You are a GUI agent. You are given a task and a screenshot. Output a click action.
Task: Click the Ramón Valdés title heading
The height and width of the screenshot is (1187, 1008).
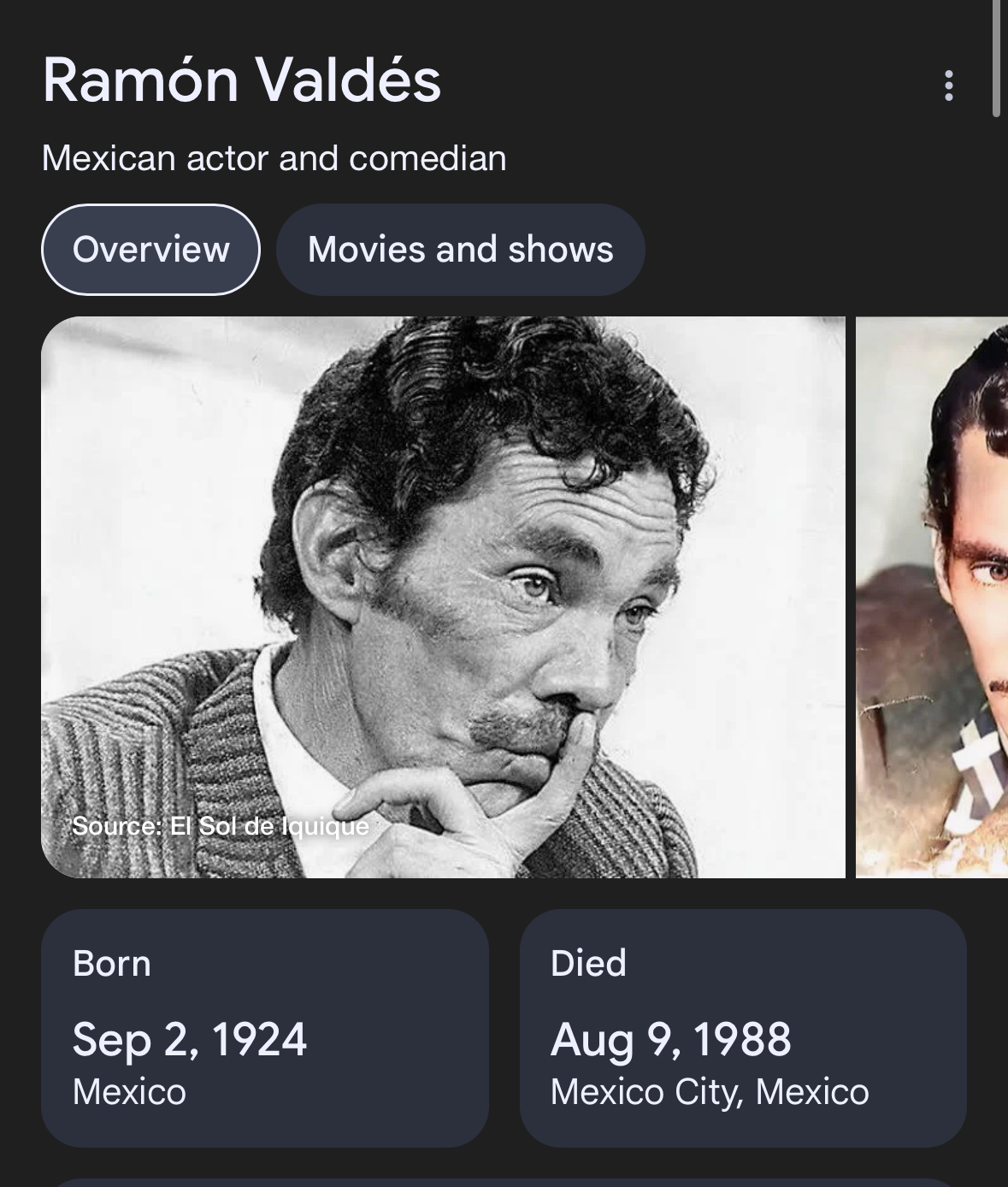pyautogui.click(x=242, y=80)
